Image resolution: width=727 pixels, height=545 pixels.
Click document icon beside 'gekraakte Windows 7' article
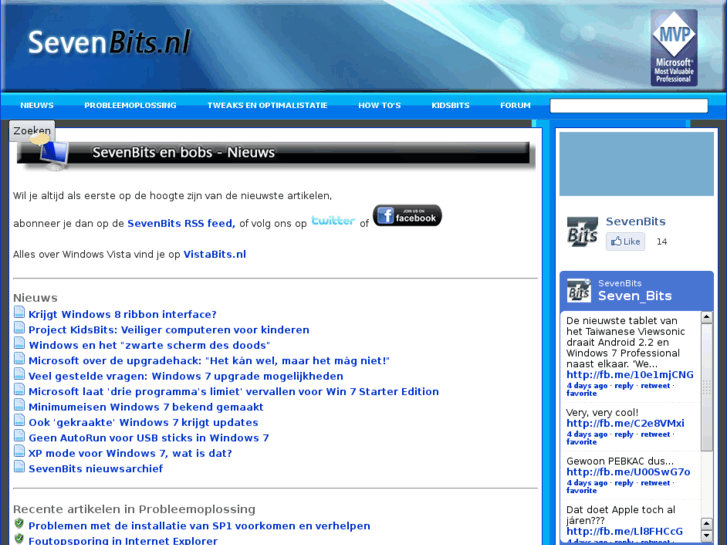(x=19, y=420)
